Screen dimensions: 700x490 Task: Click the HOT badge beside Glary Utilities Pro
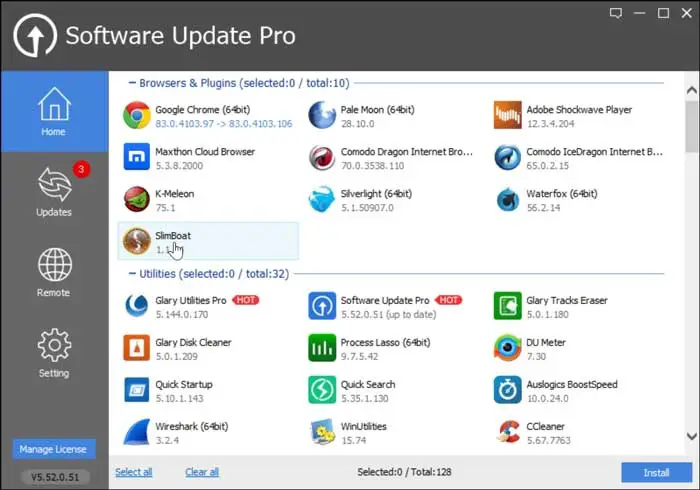click(x=246, y=300)
